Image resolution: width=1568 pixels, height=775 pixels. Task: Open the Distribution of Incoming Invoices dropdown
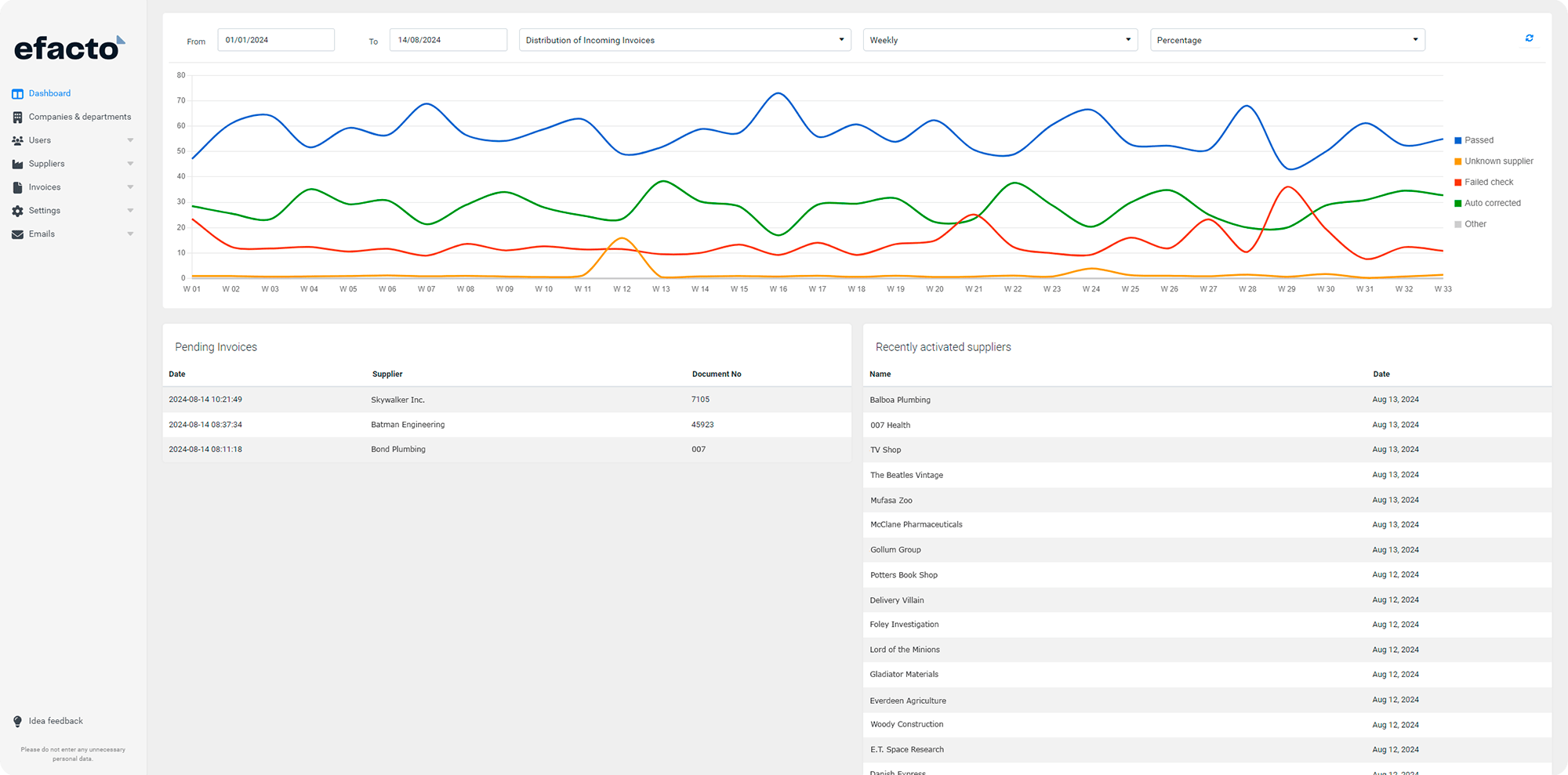[x=684, y=40]
